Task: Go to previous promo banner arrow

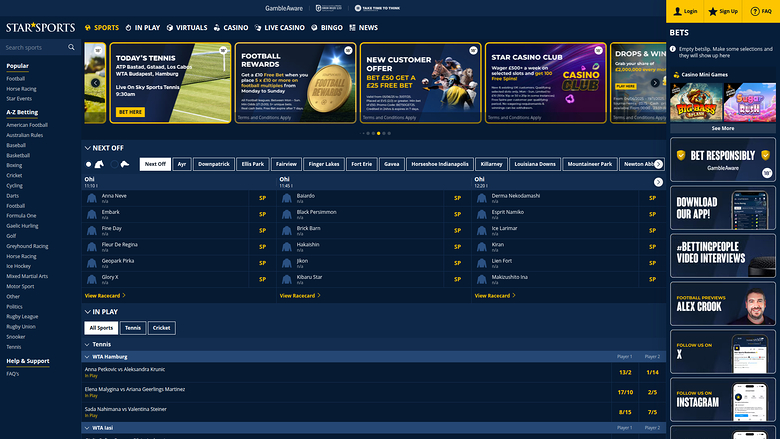Action: click(x=96, y=83)
